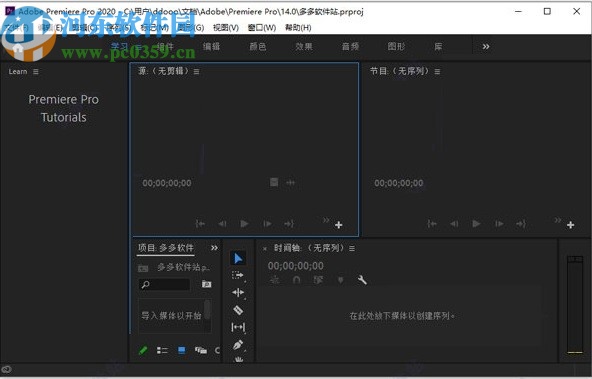592x379 pixels.
Task: Select the Selection arrow tool
Action: (x=238, y=259)
